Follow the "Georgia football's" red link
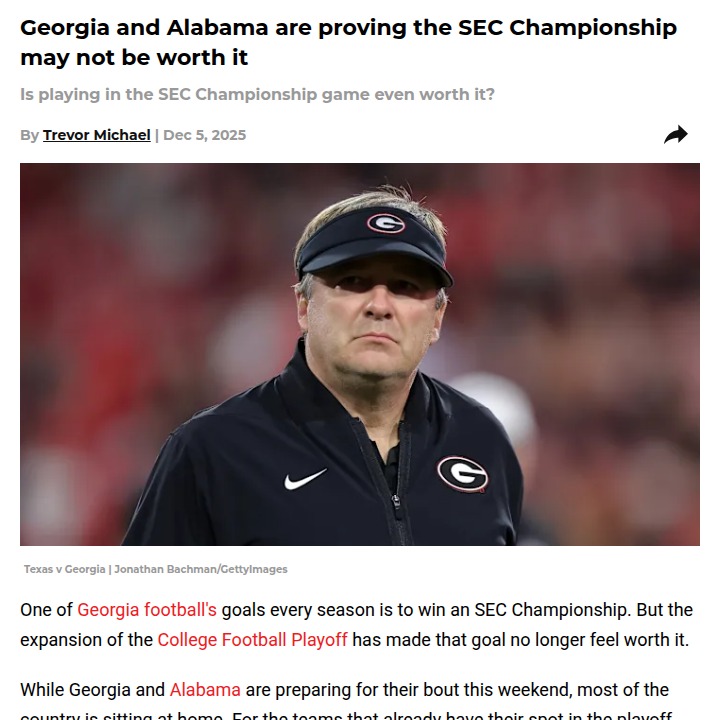Image resolution: width=720 pixels, height=720 pixels. pyautogui.click(x=147, y=610)
